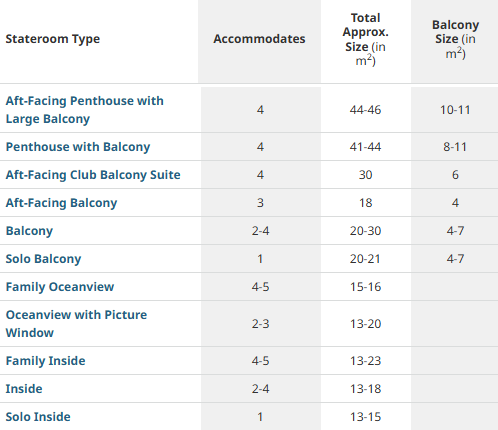This screenshot has width=498, height=430.
Task: Click the 20-30 total size cell
Action: pyautogui.click(x=366, y=231)
